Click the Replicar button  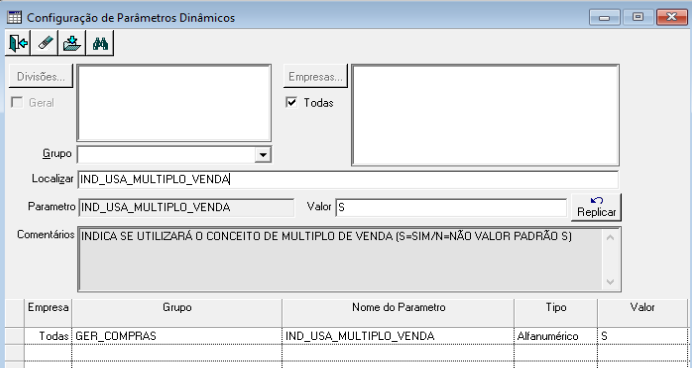pyautogui.click(x=596, y=207)
